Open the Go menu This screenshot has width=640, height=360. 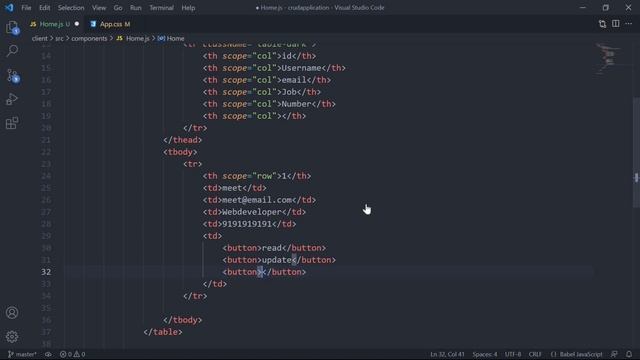118,8
